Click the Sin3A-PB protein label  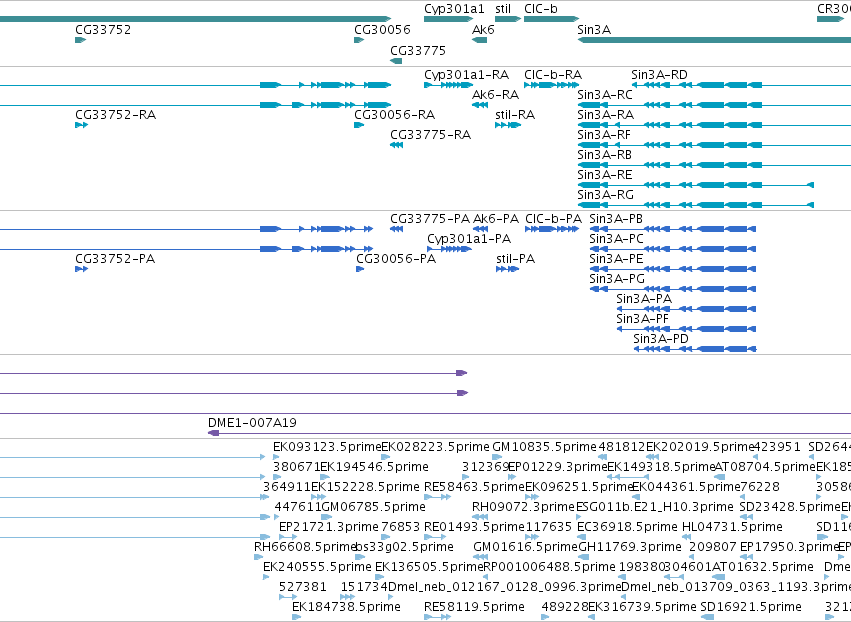(x=616, y=219)
